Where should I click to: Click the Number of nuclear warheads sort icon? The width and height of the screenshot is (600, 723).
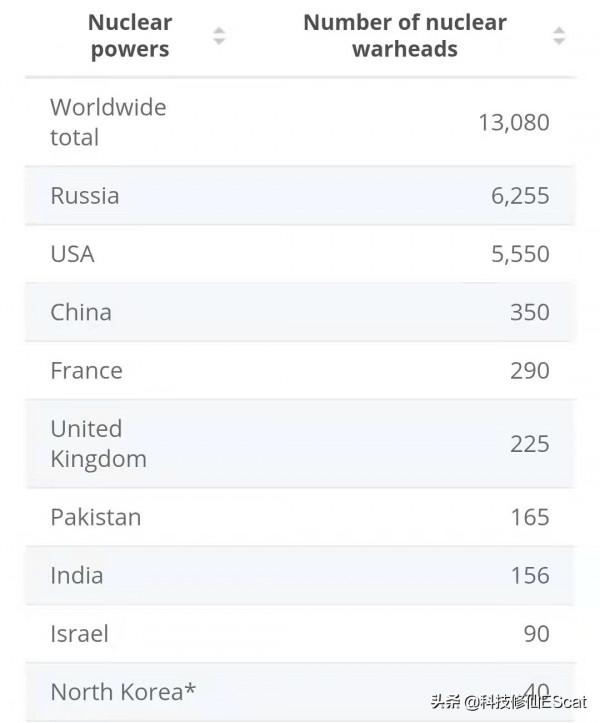(x=559, y=37)
